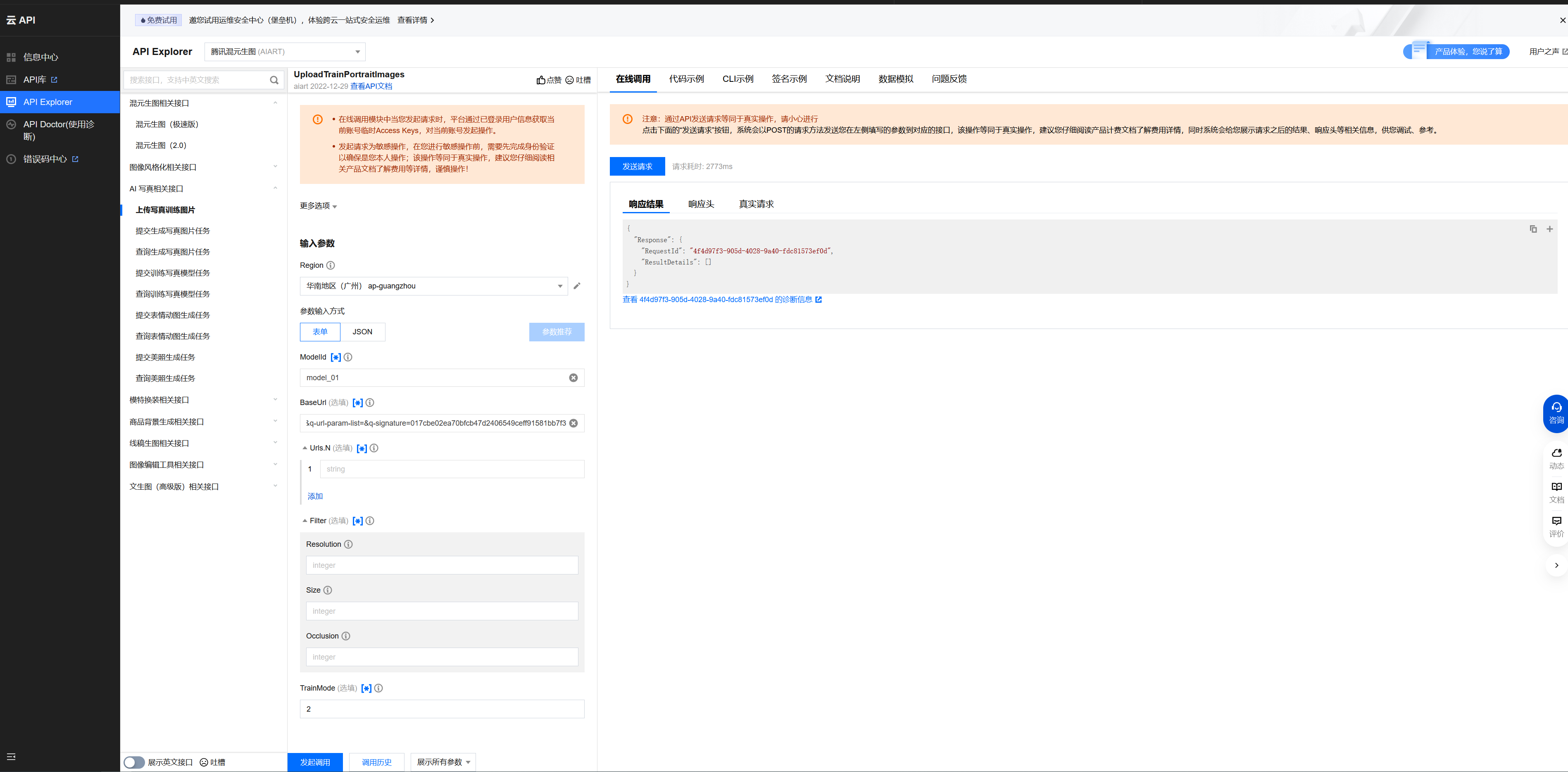Open API Doctor diagnosis tool
Screen dimensions: 1568x772
point(59,130)
